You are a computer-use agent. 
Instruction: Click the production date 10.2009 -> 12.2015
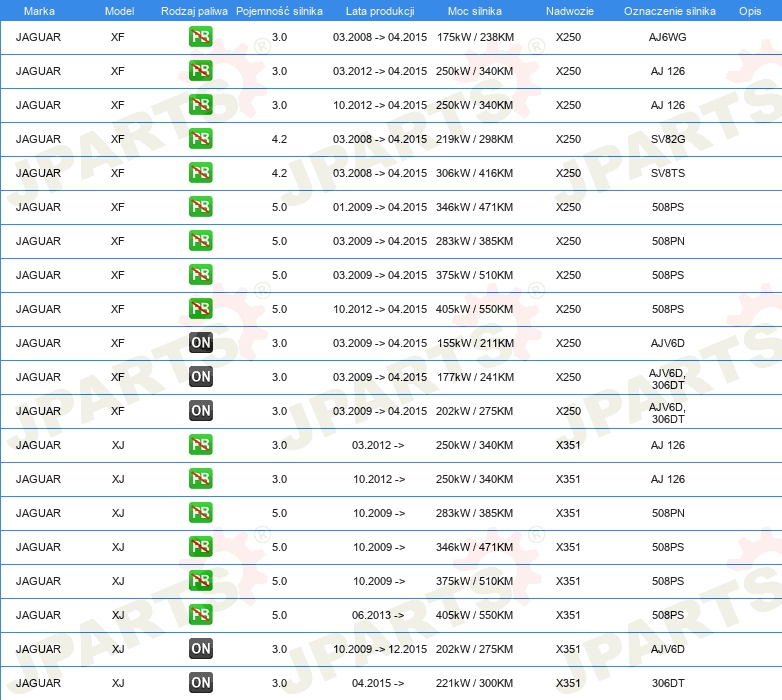(x=380, y=649)
